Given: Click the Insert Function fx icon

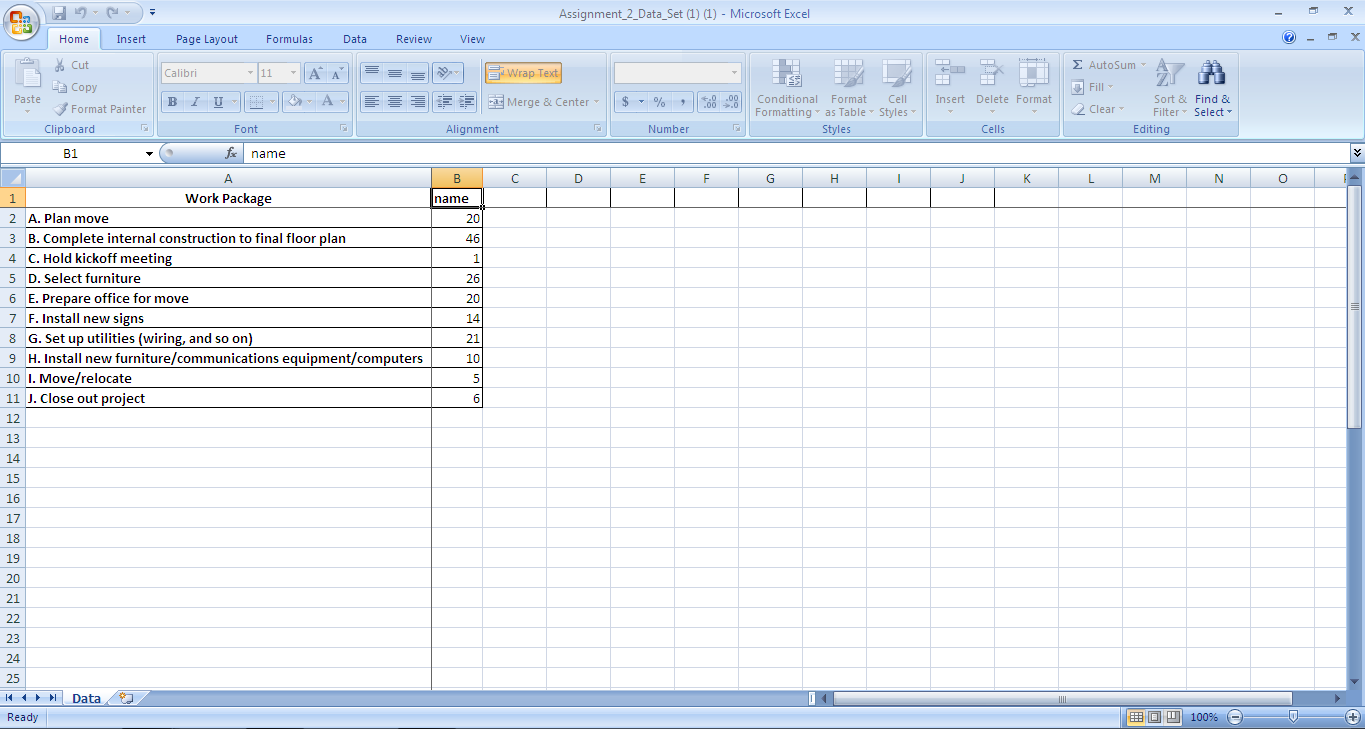Looking at the screenshot, I should coord(231,154).
